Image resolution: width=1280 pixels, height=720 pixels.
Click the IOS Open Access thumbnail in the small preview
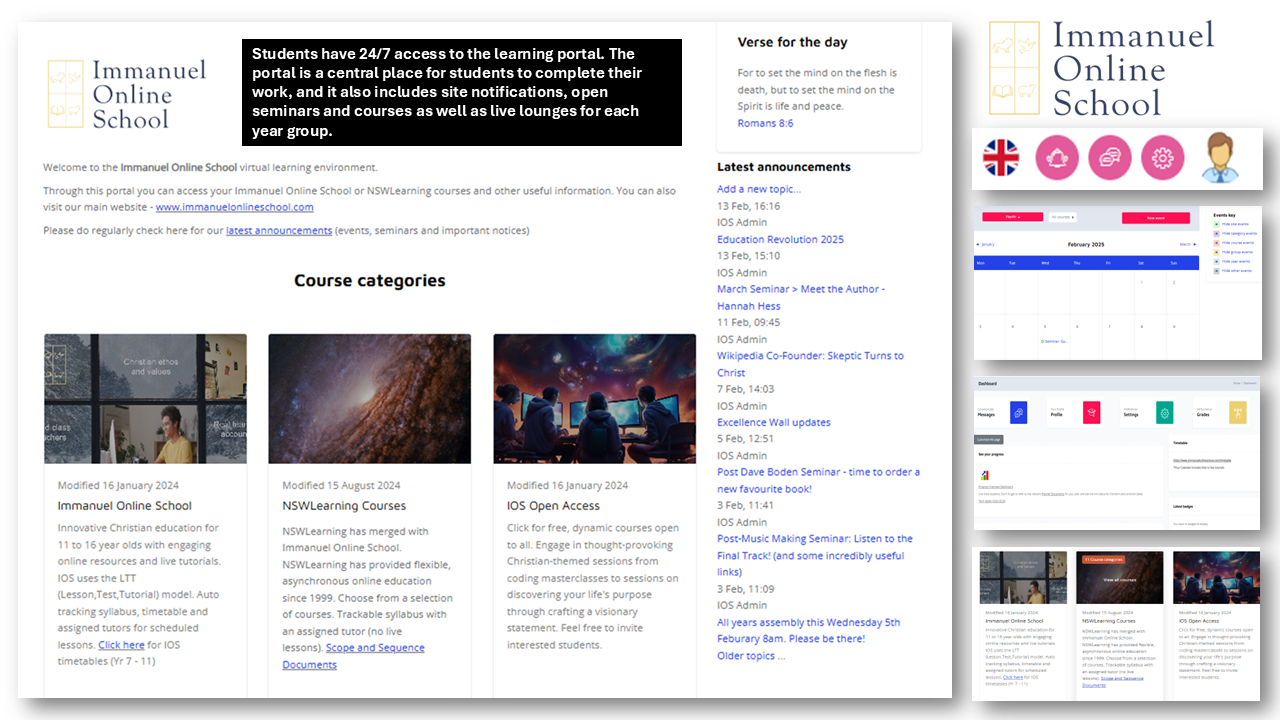click(x=1217, y=577)
